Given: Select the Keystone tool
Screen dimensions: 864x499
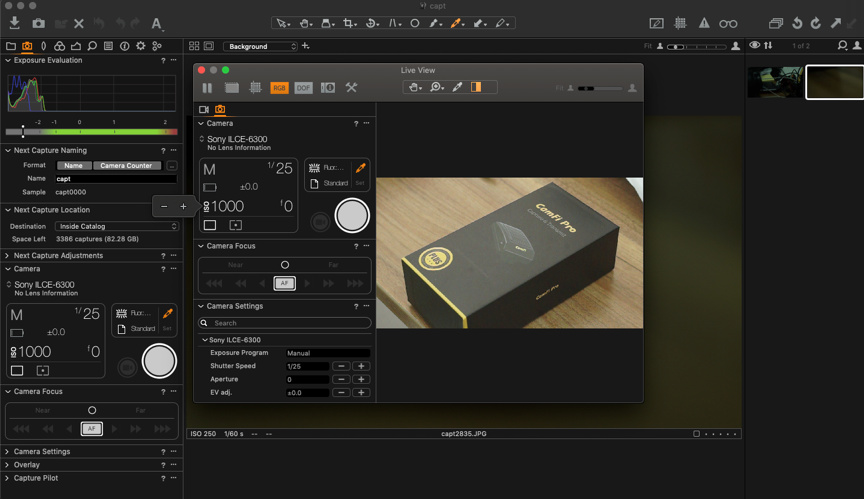Looking at the screenshot, I should tap(395, 23).
